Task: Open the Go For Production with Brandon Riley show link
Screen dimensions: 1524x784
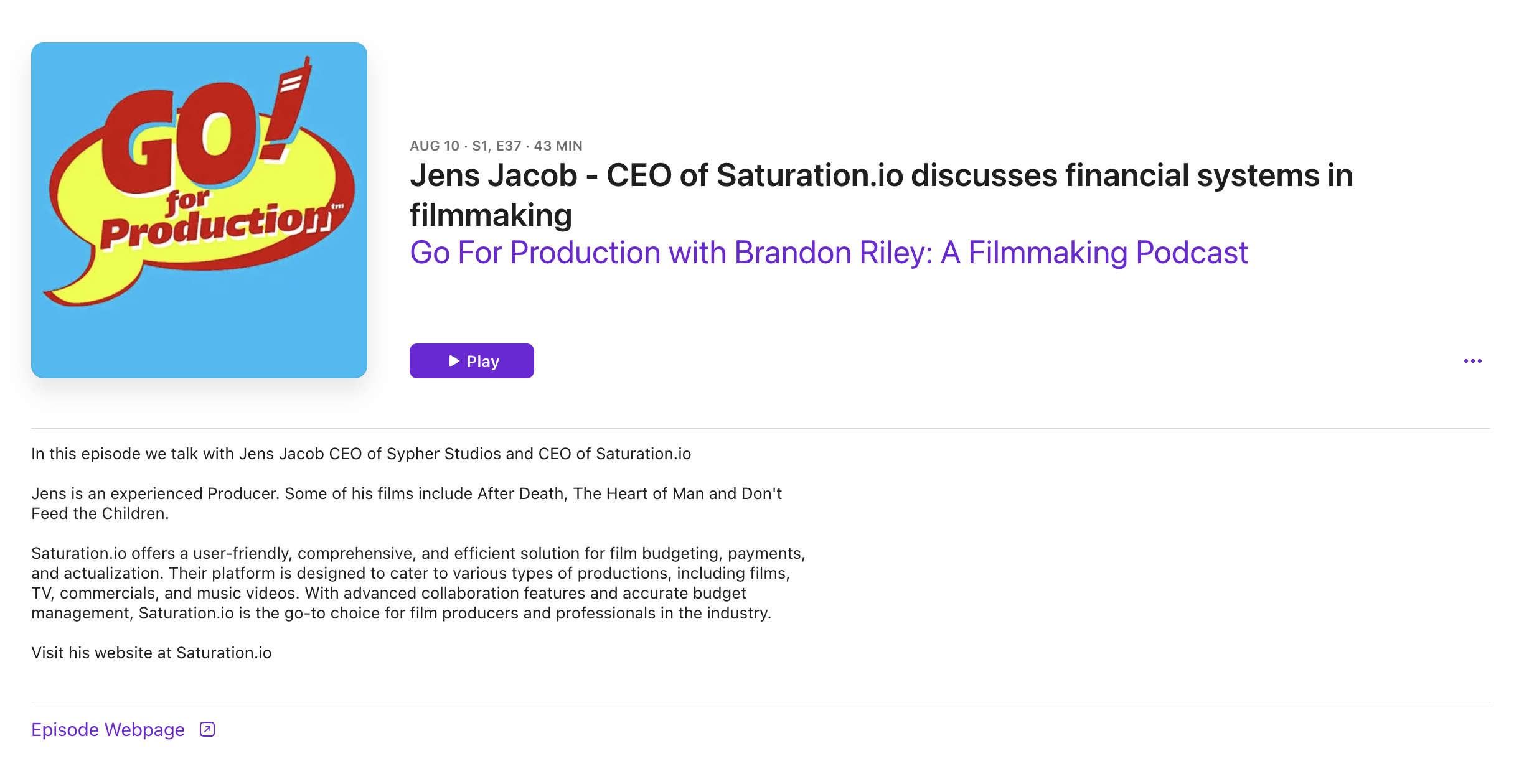Action: pos(828,253)
